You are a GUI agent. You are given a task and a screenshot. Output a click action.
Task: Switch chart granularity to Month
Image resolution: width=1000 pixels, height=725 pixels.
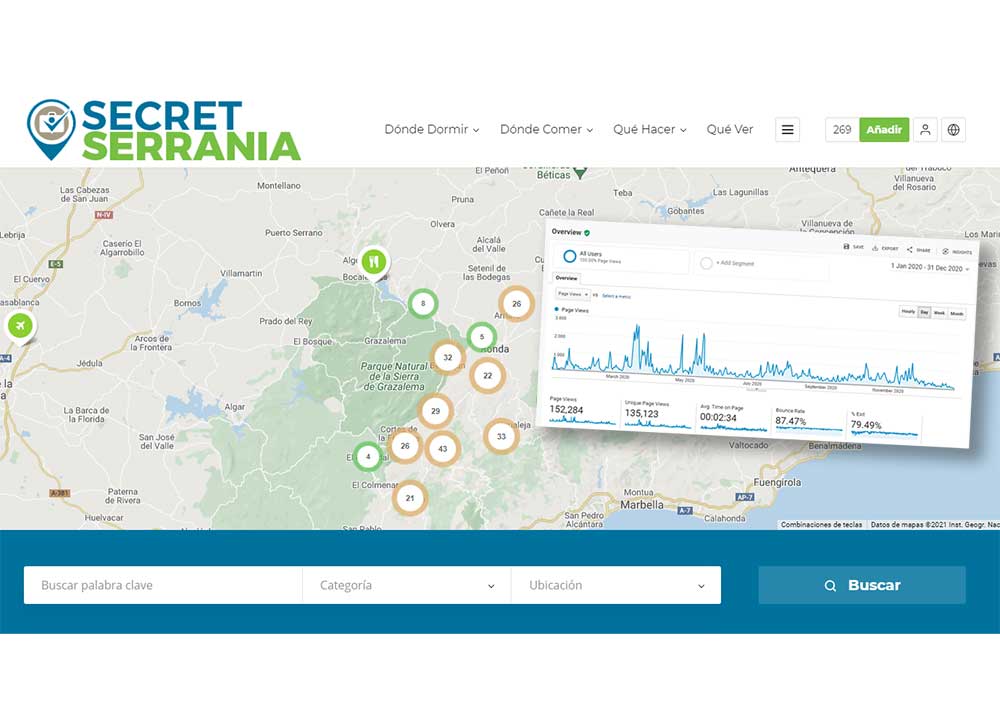957,314
